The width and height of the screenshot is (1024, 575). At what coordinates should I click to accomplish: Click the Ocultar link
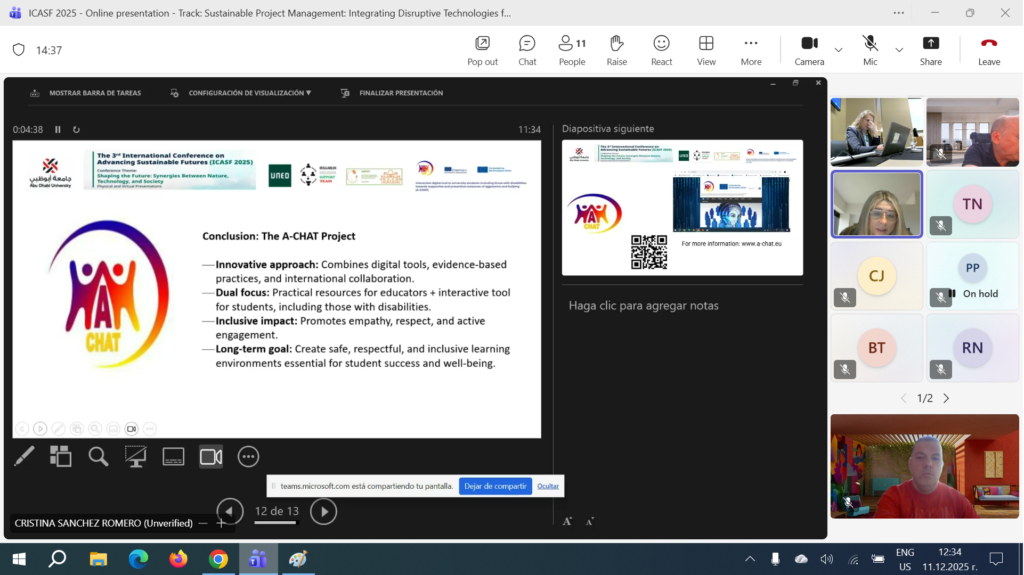(548, 486)
